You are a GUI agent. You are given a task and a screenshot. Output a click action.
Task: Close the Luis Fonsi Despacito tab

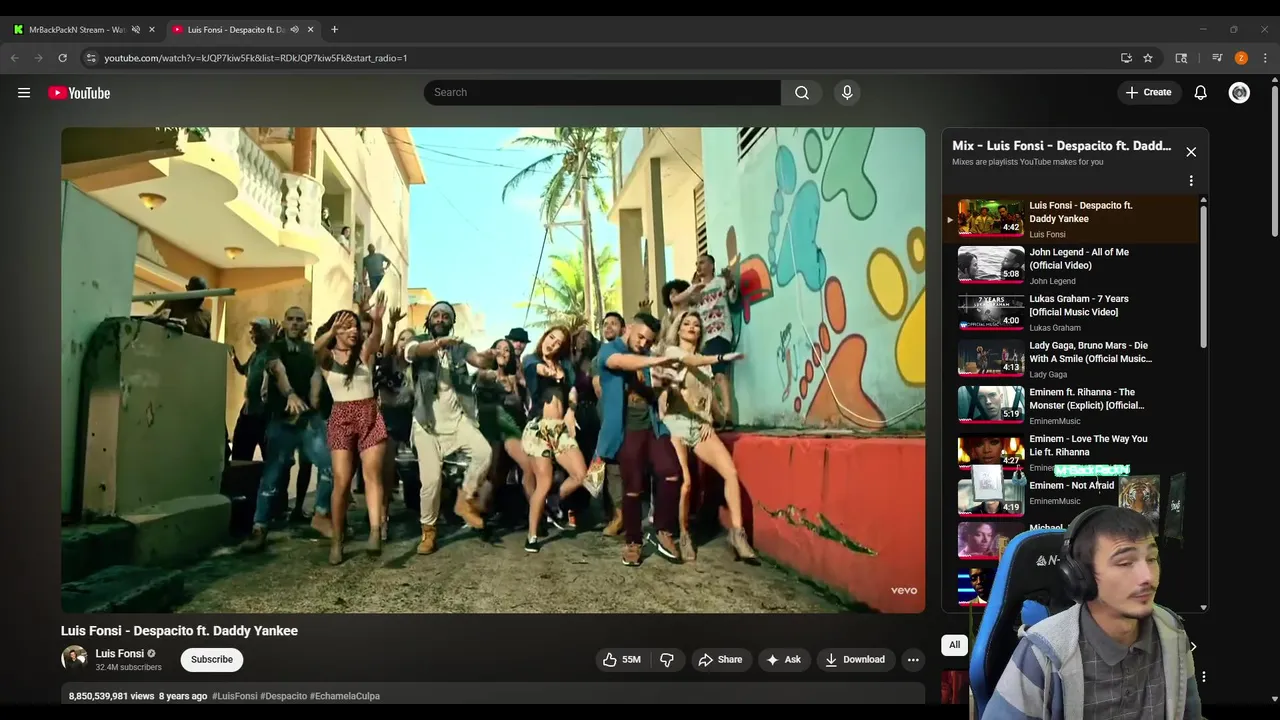coord(310,30)
